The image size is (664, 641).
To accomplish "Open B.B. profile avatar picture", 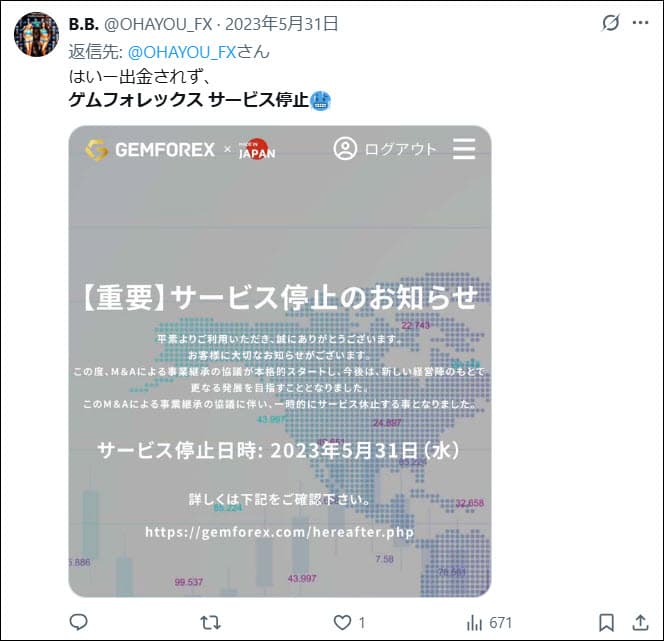I will [36, 34].
